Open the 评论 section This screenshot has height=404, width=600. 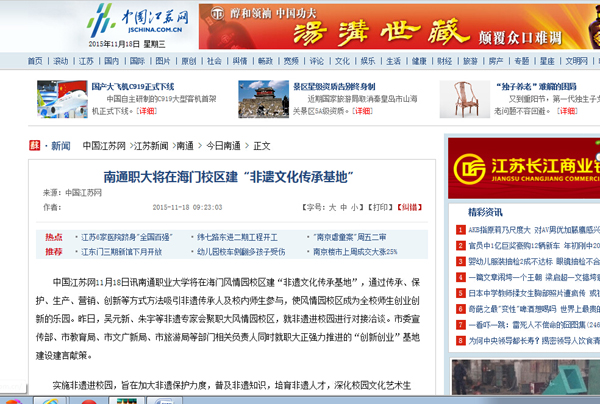tap(317, 61)
